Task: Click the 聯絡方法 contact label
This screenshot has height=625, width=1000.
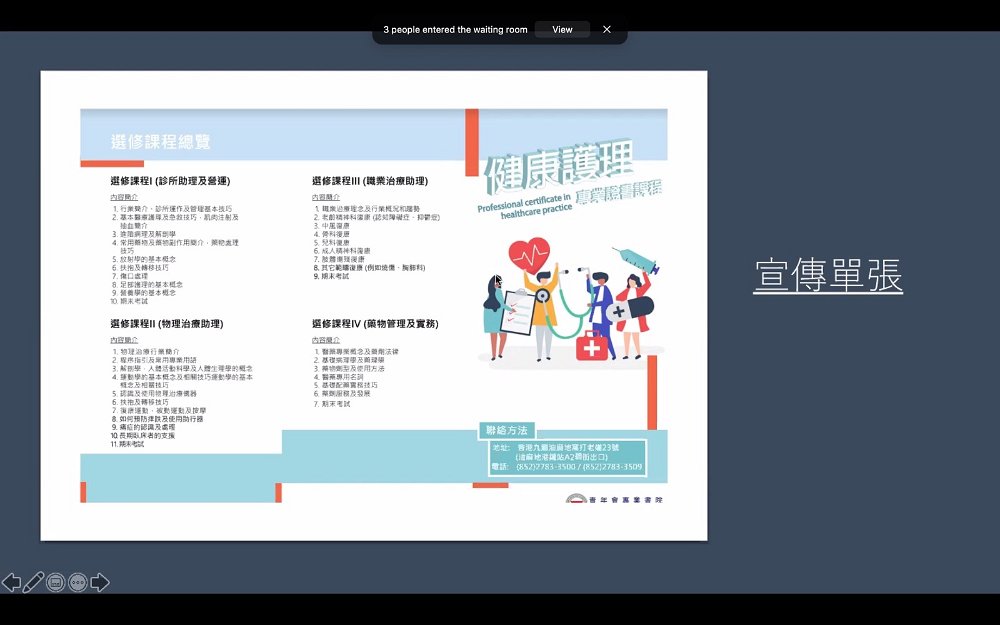Action: pos(507,430)
